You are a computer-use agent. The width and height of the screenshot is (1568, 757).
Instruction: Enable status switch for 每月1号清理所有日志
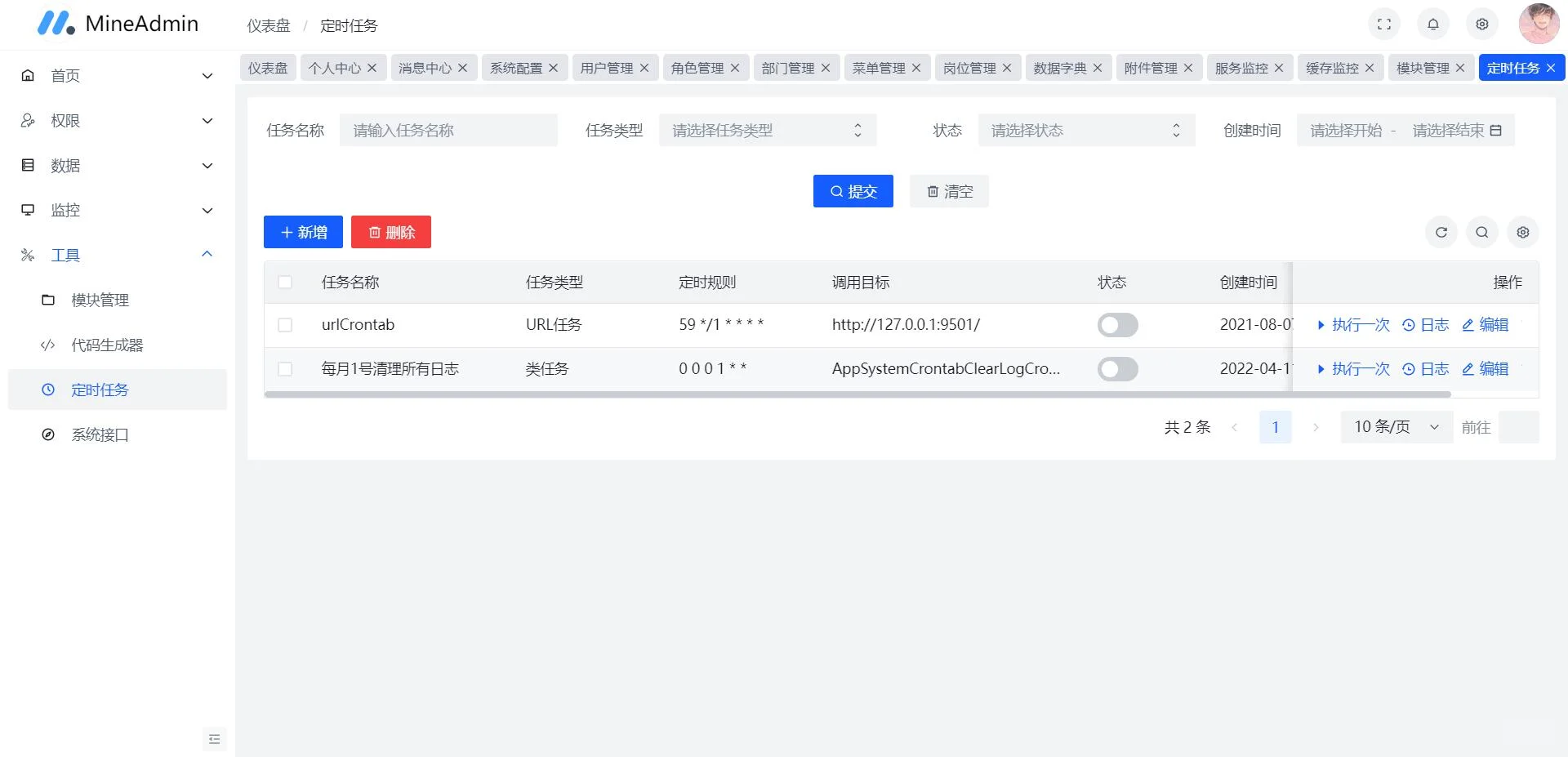(x=1117, y=368)
